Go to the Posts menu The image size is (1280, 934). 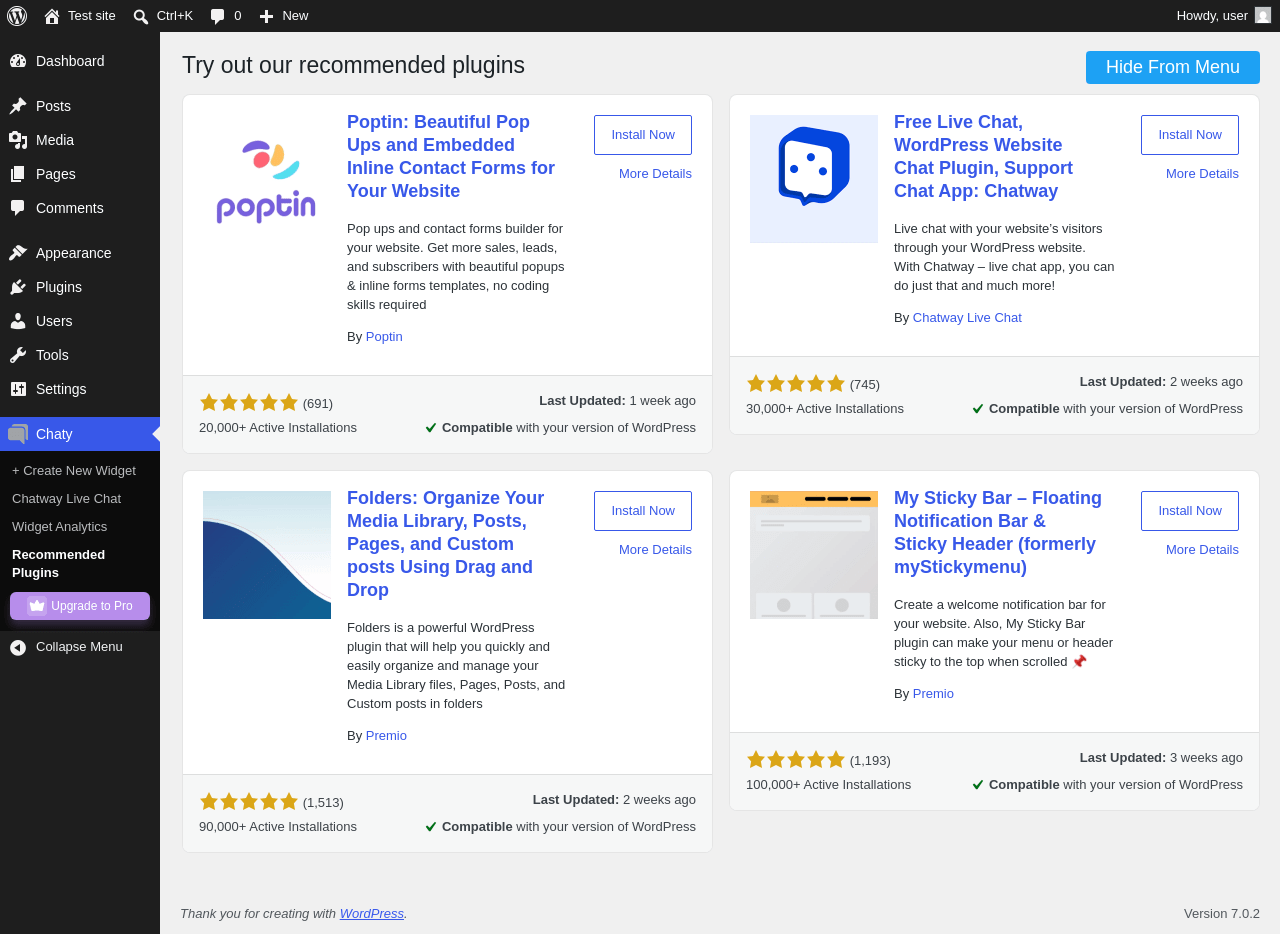80,106
